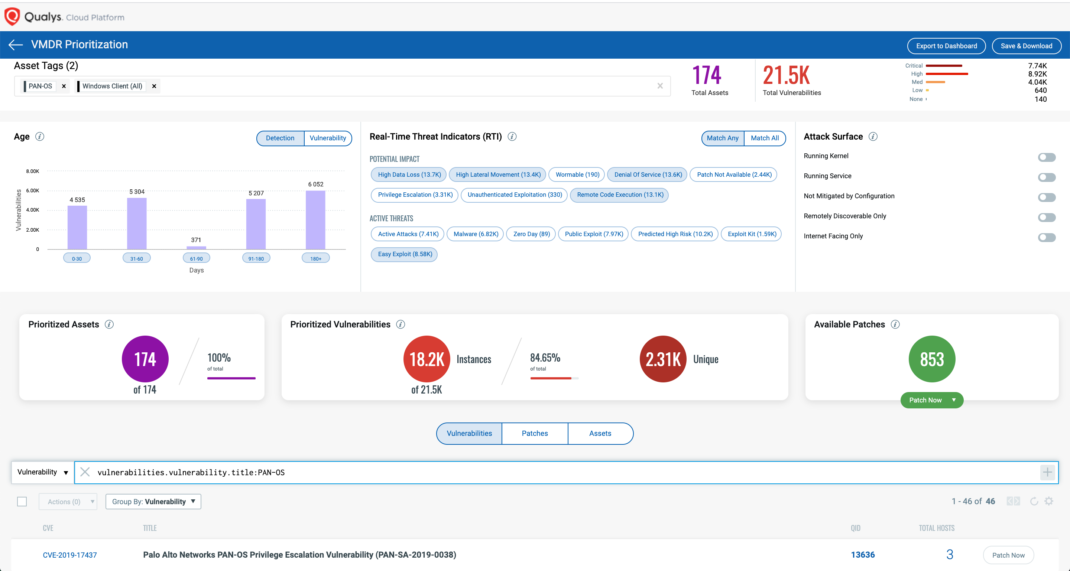Remove the Windows Client (All) tag

(x=154, y=87)
